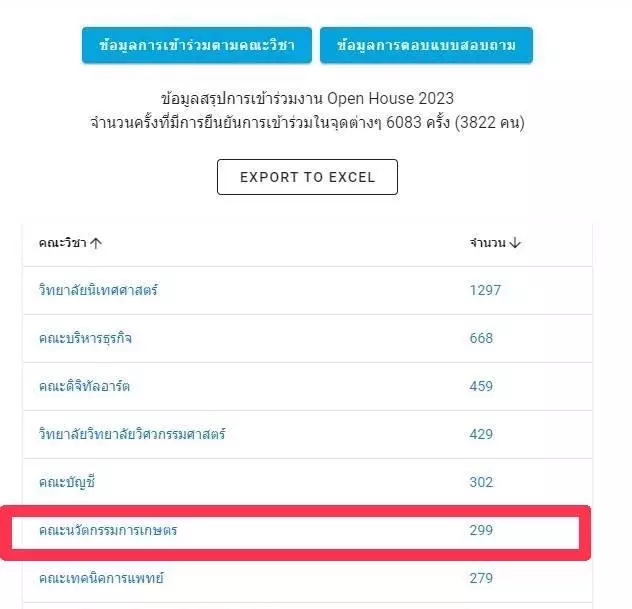632x609 pixels.
Task: Click the count 279 cell
Action: click(x=481, y=578)
